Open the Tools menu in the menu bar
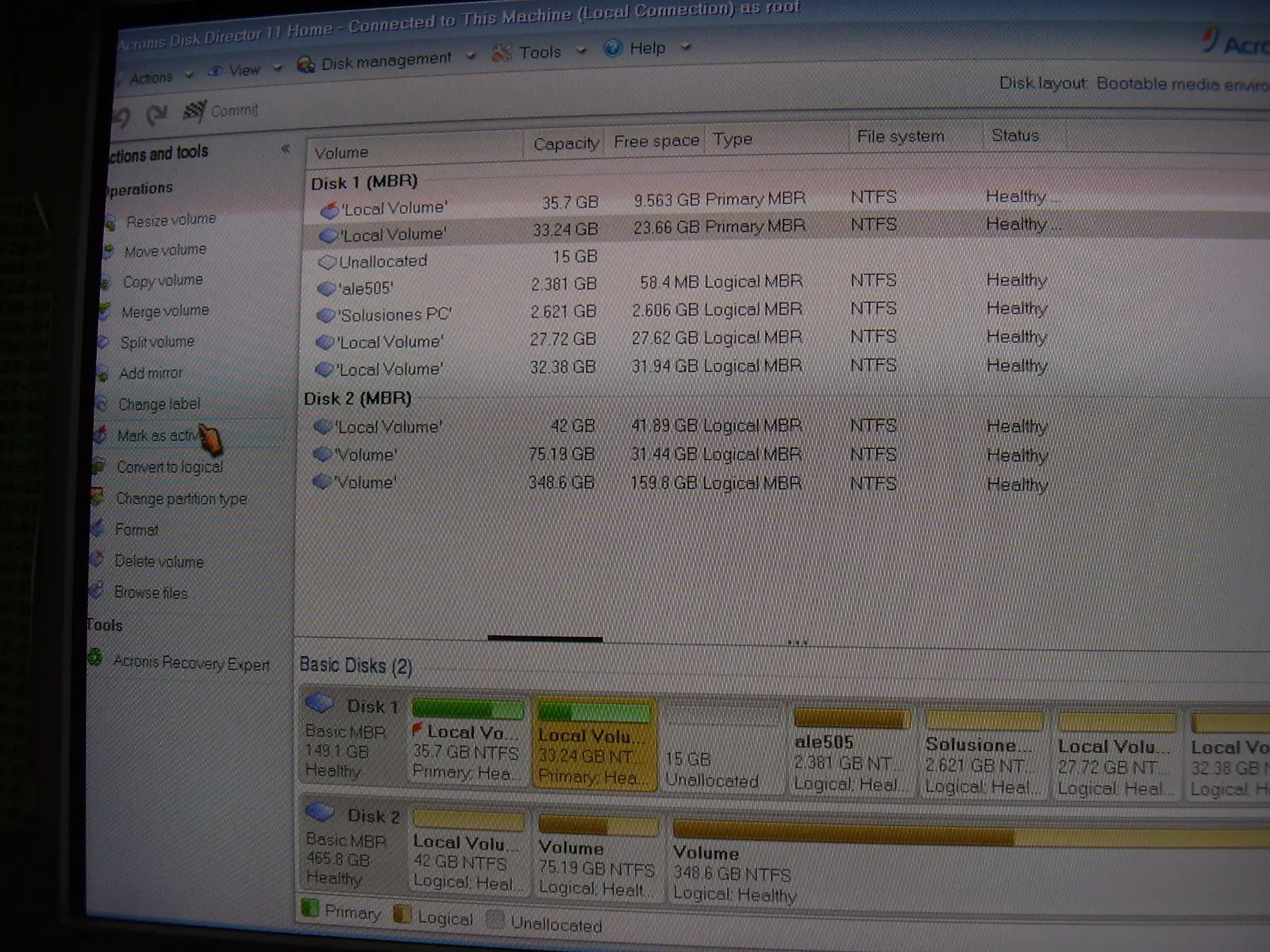The height and width of the screenshot is (952, 1270). (540, 52)
